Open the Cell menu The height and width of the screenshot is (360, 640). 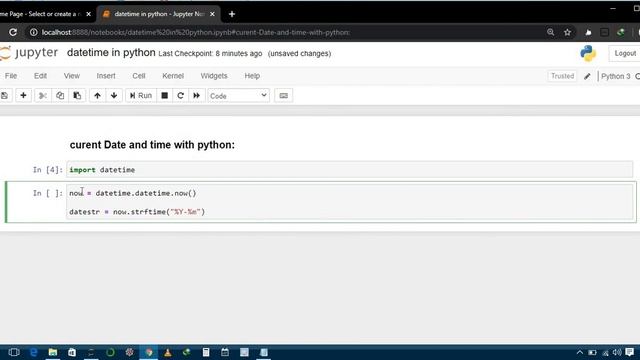coord(139,76)
